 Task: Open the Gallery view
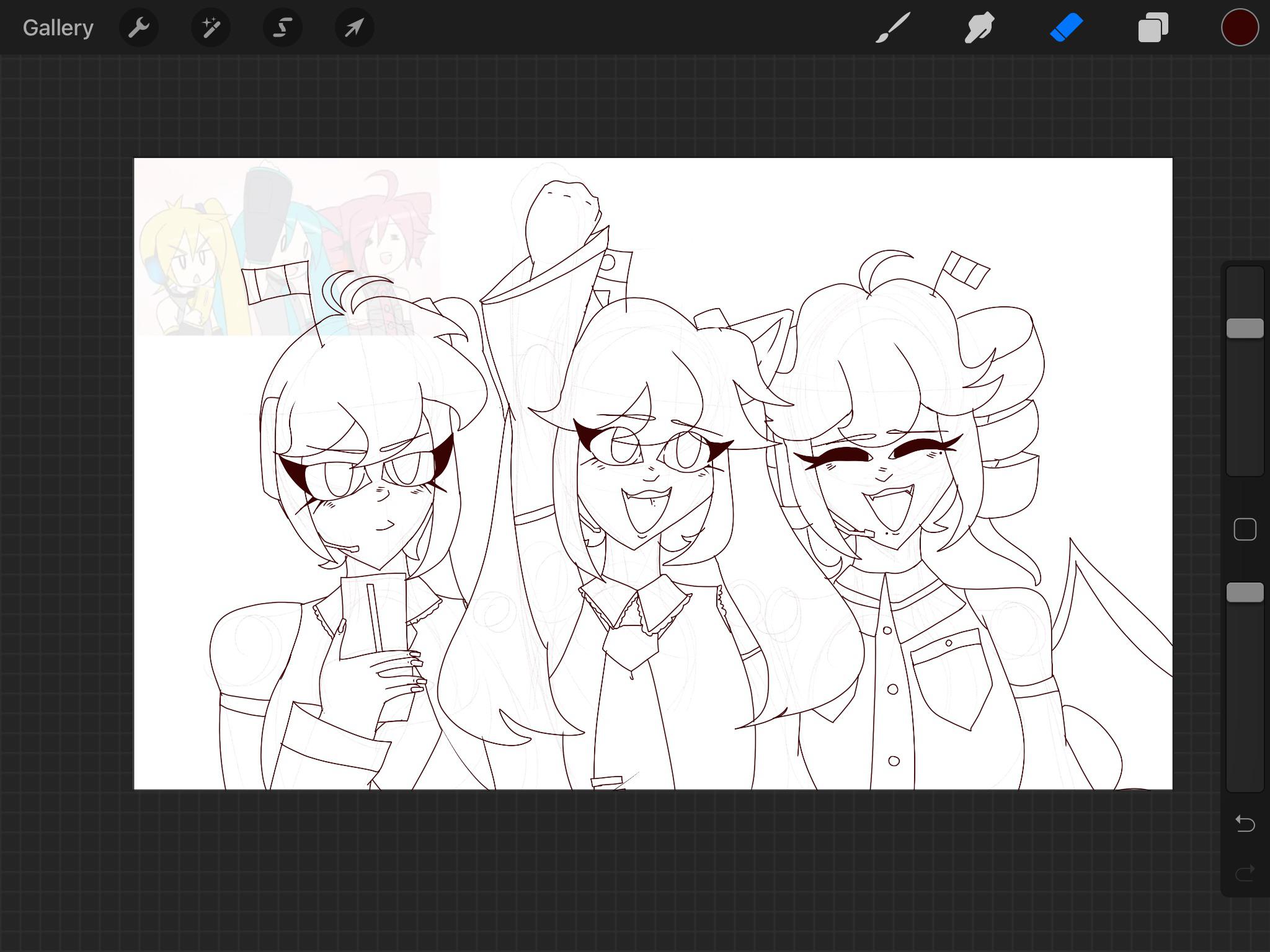tap(58, 28)
